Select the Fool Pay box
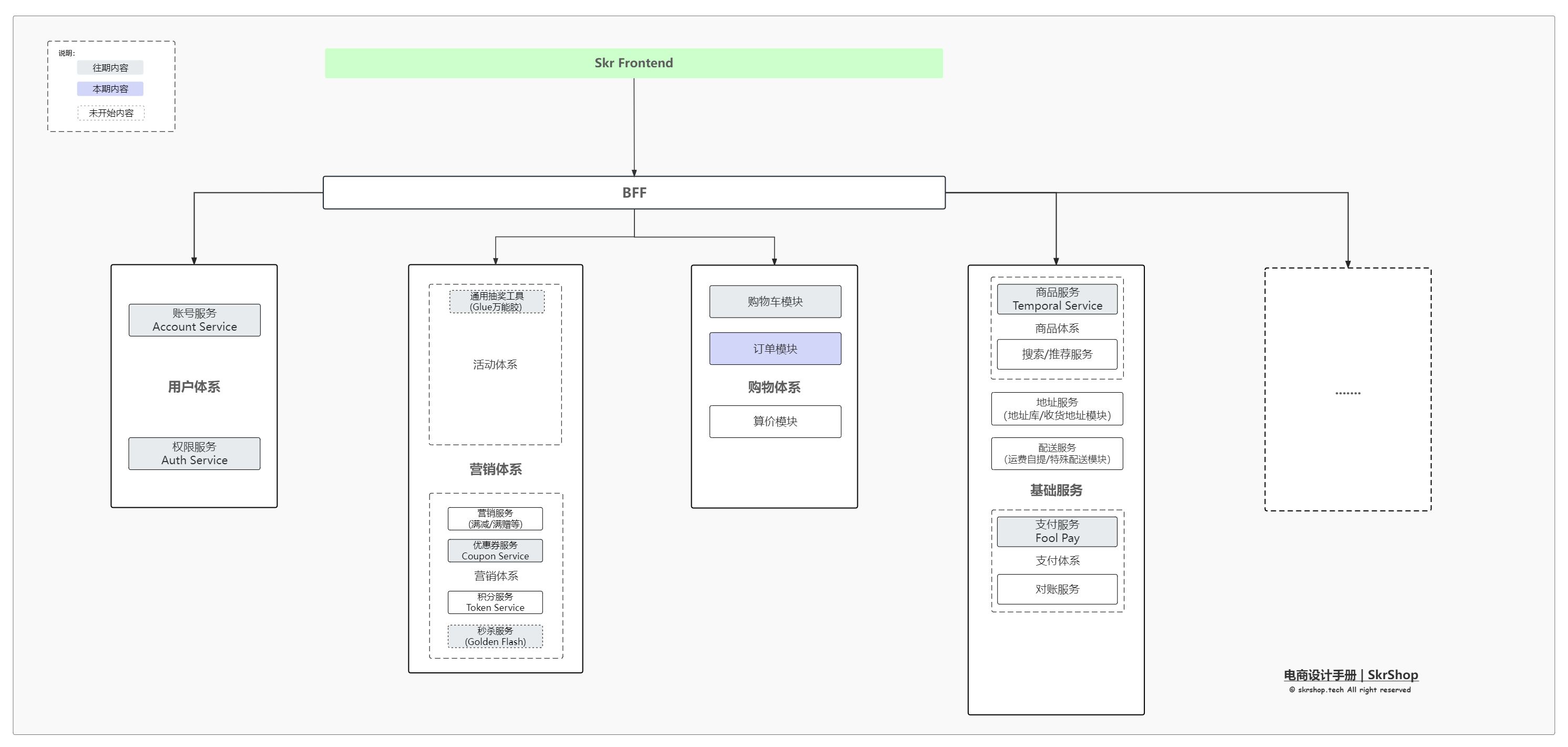1568x747 pixels. tap(1057, 531)
